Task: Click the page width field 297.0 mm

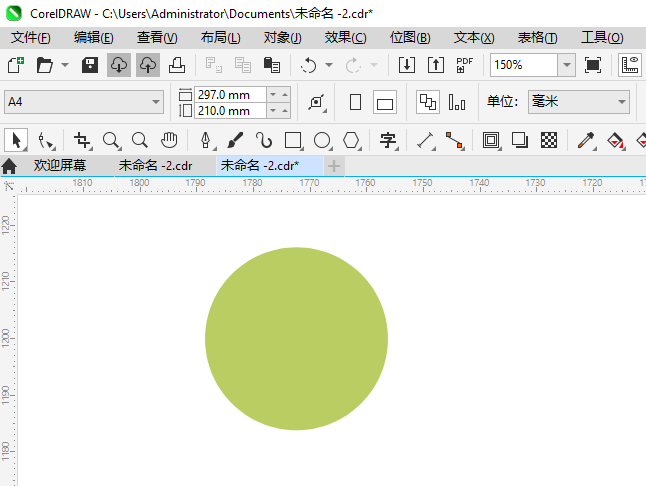Action: (x=230, y=95)
